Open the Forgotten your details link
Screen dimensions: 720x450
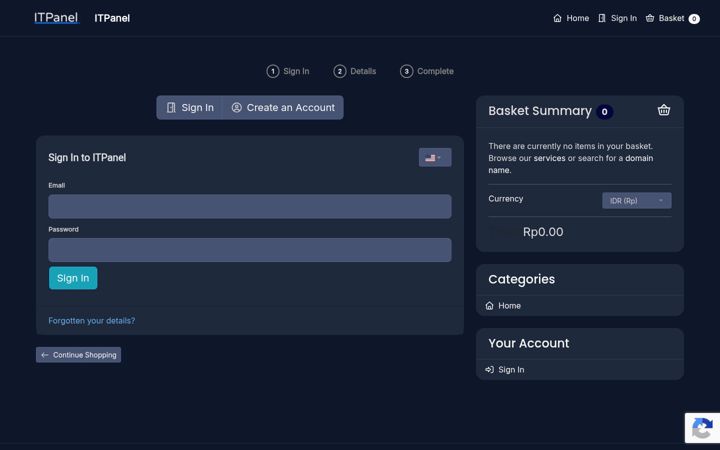(91, 321)
